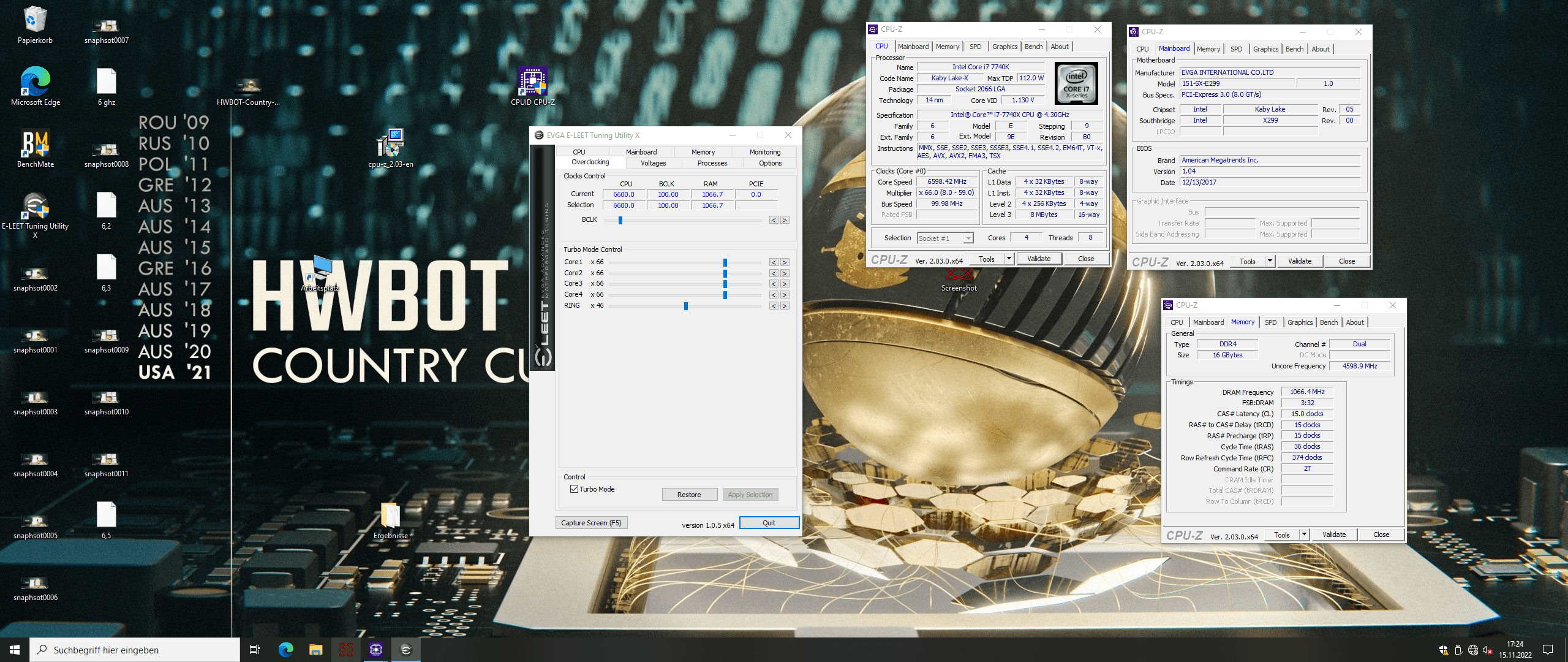Open Microsoft Edge desktop shortcut

(35, 86)
